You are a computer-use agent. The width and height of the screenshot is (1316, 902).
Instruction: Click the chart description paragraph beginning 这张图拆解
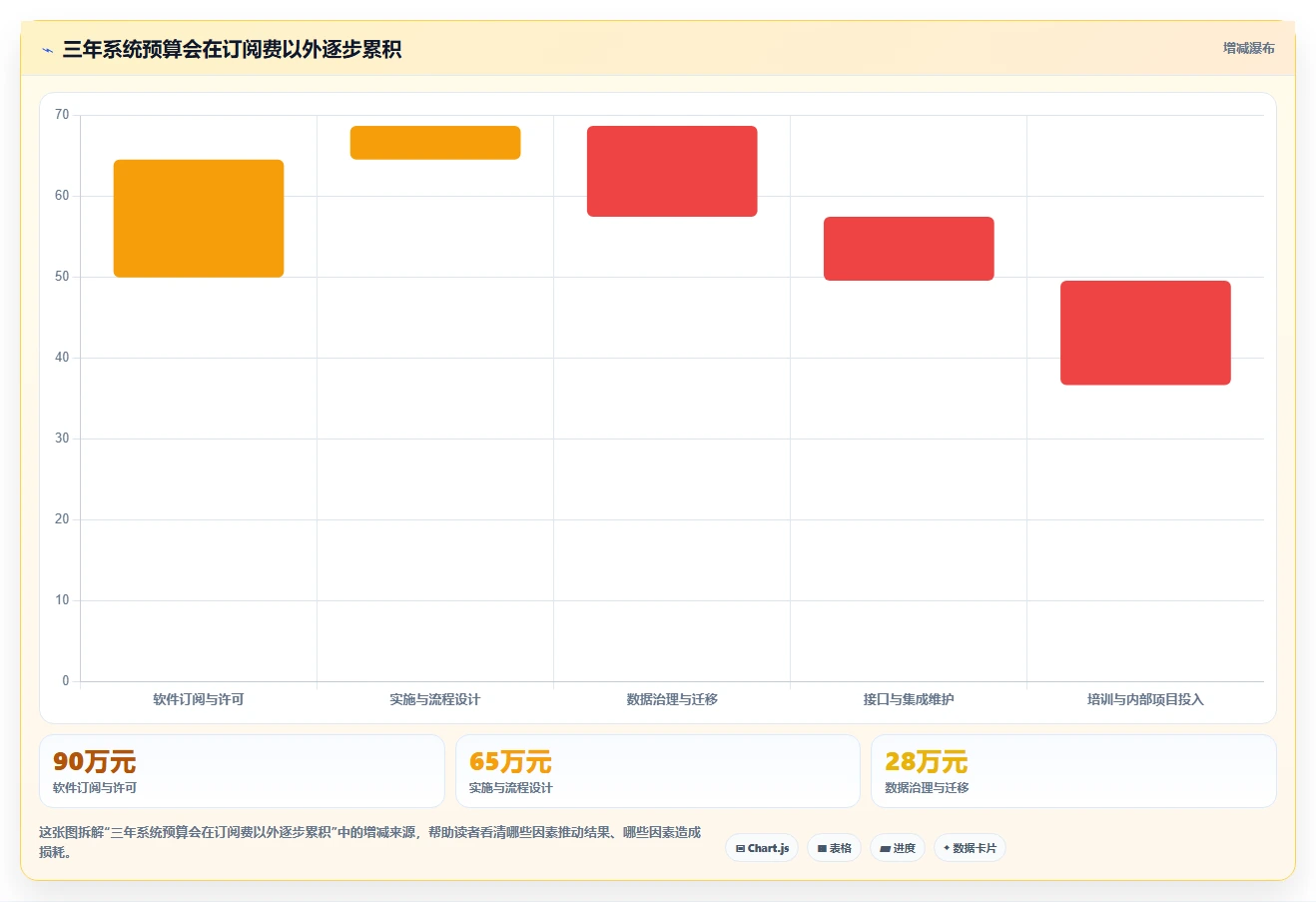click(x=370, y=842)
